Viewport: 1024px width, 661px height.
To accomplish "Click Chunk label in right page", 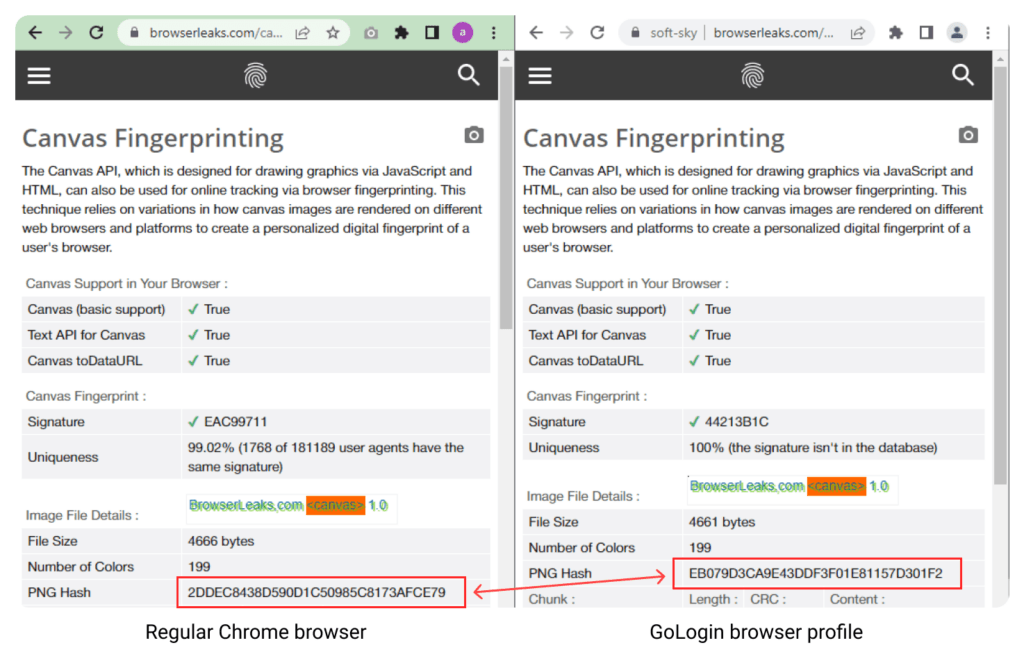I will tap(551, 599).
